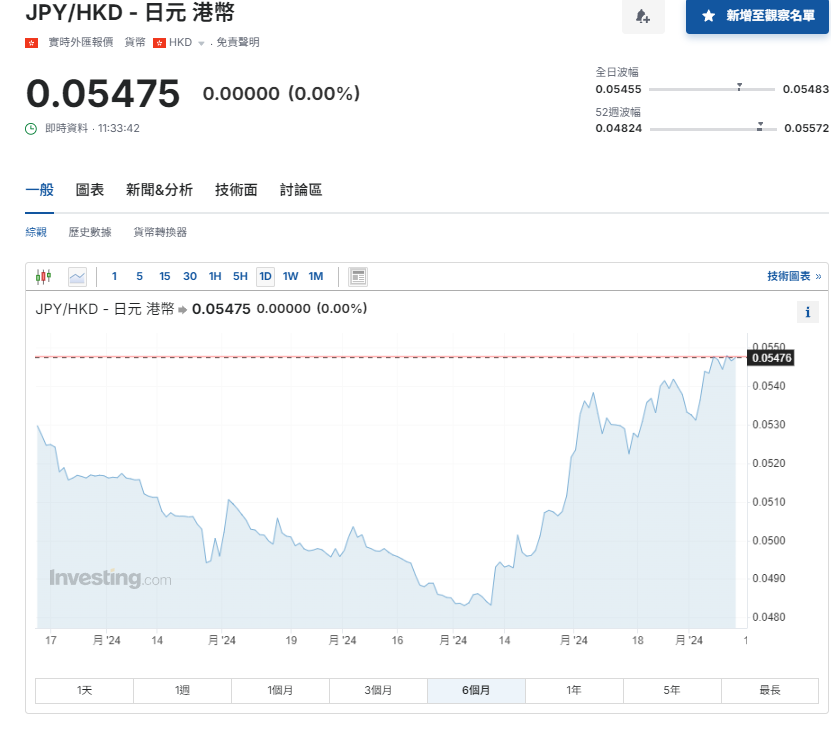Click the clock icon beside real-time data
The width and height of the screenshot is (831, 733).
32,128
